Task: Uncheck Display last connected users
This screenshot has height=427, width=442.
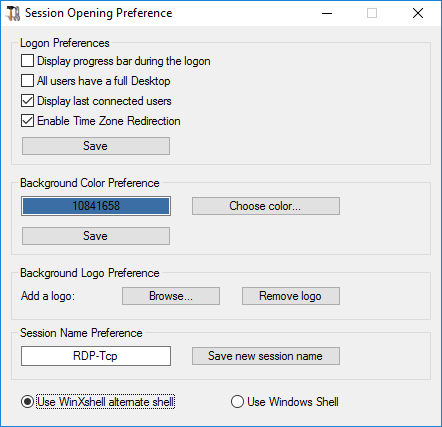Action: click(x=27, y=101)
